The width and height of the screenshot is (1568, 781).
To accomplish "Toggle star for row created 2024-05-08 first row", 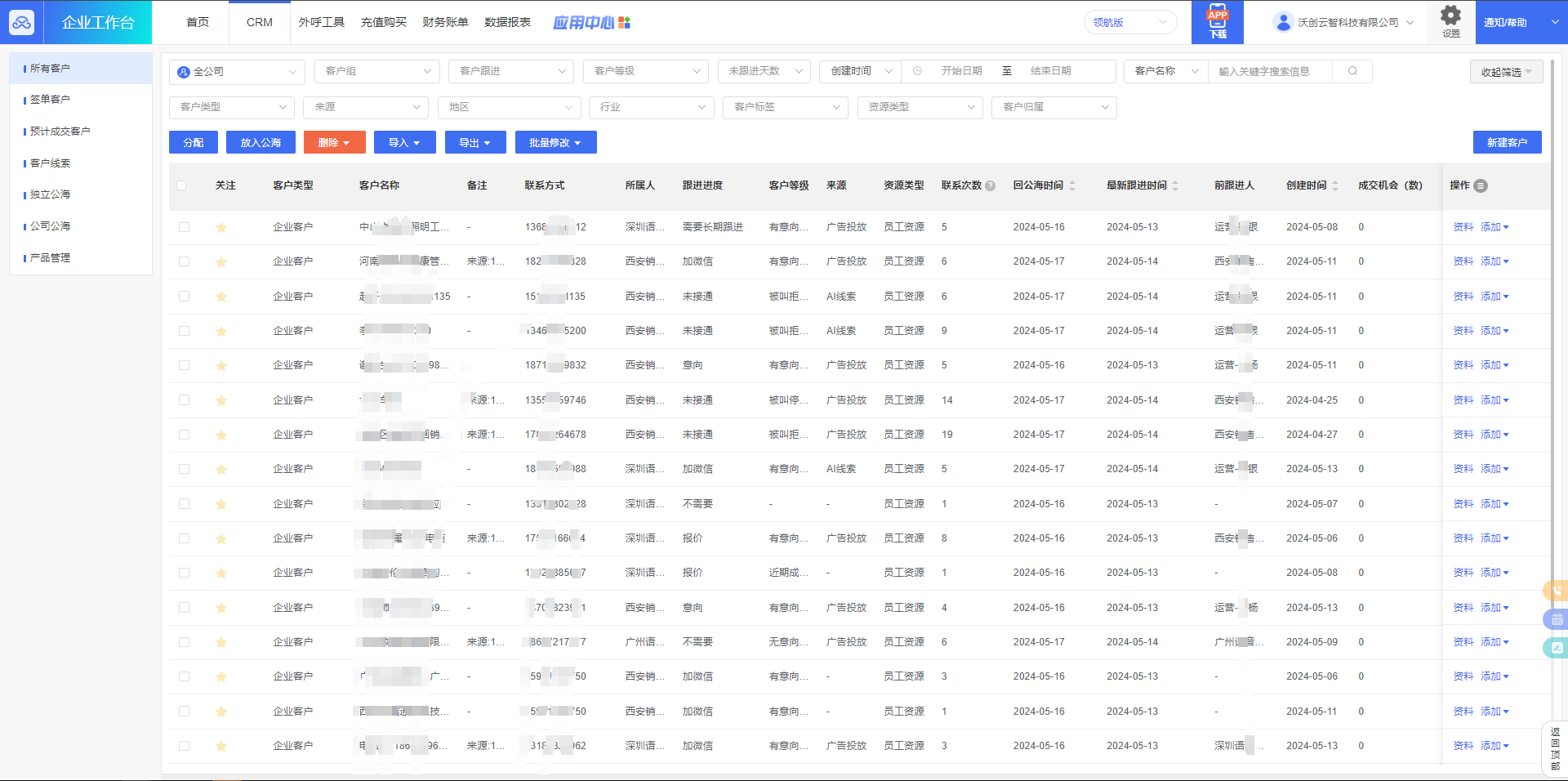I will pyautogui.click(x=221, y=227).
